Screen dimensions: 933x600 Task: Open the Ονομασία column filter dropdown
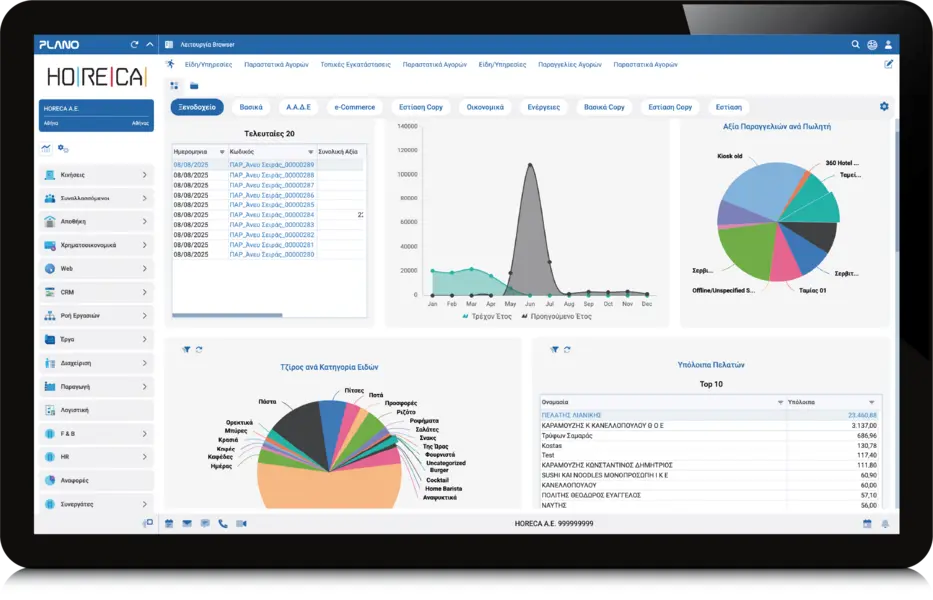pos(781,403)
